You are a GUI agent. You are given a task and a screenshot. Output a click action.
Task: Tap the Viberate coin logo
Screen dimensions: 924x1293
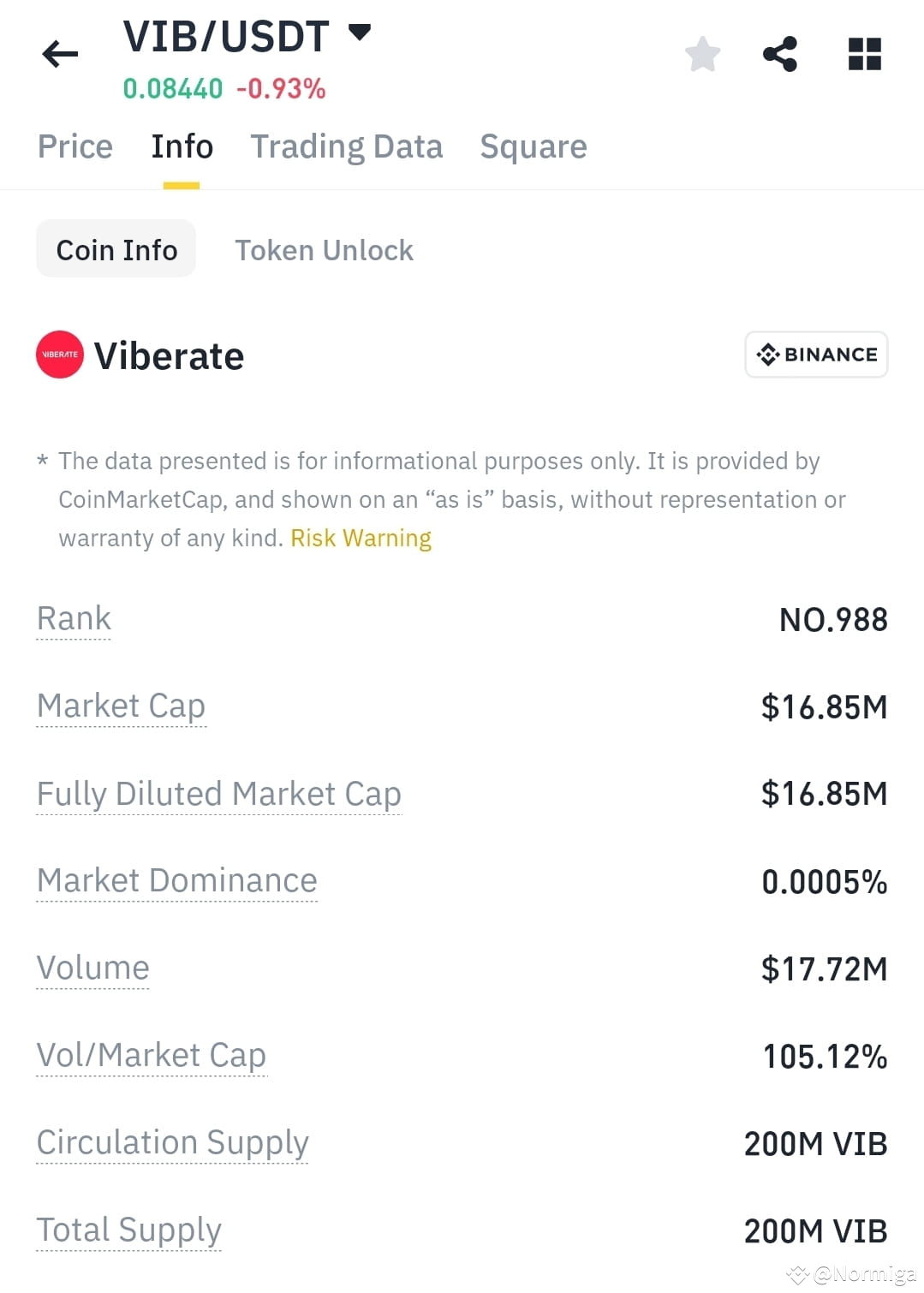click(x=59, y=355)
